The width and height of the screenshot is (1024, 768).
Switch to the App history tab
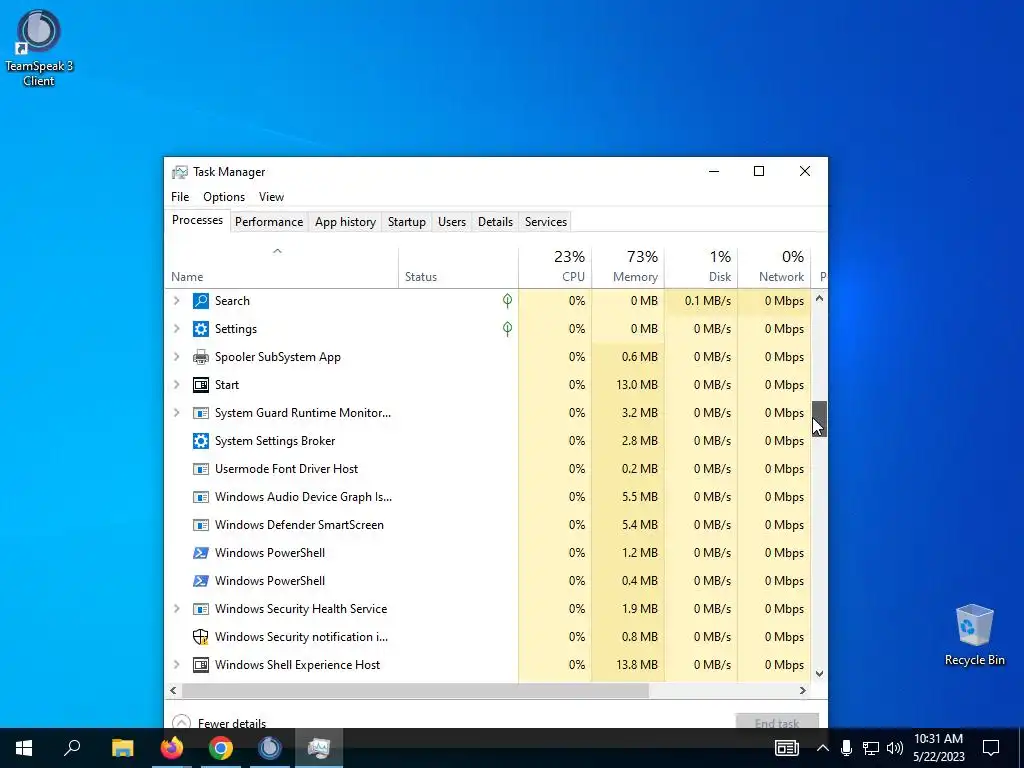click(x=345, y=221)
